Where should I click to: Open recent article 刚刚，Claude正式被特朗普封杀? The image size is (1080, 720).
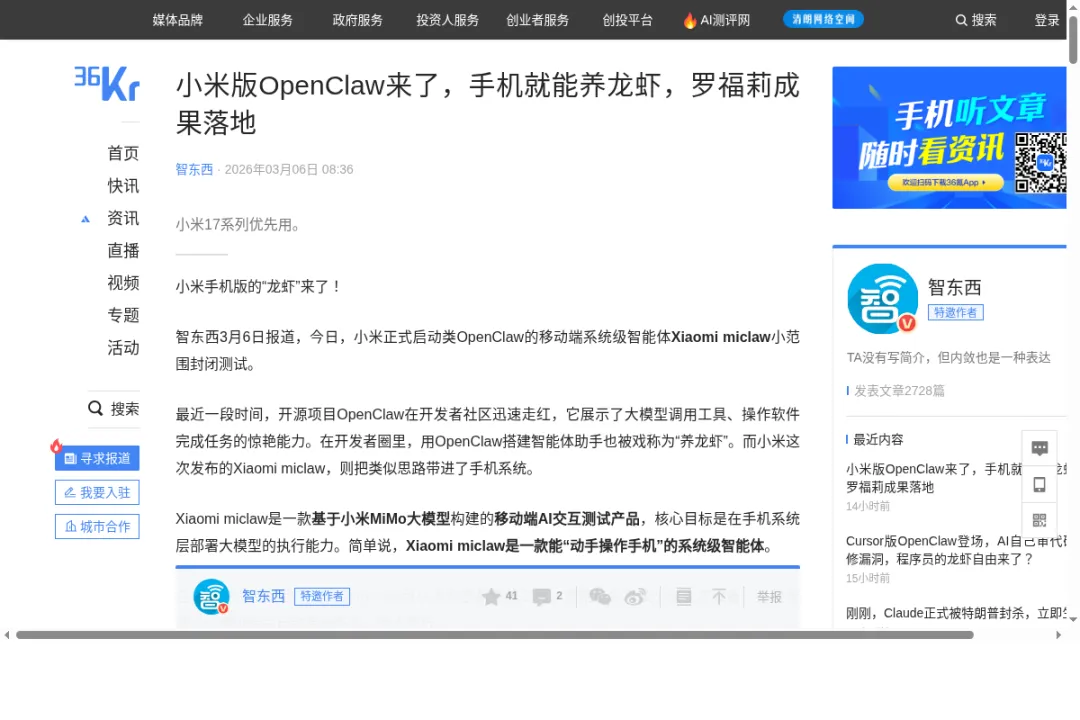(956, 613)
